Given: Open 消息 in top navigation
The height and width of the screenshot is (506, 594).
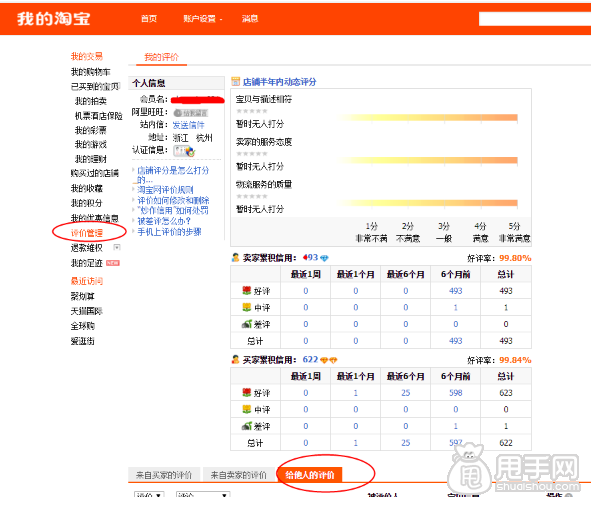Looking at the screenshot, I should (x=250, y=19).
